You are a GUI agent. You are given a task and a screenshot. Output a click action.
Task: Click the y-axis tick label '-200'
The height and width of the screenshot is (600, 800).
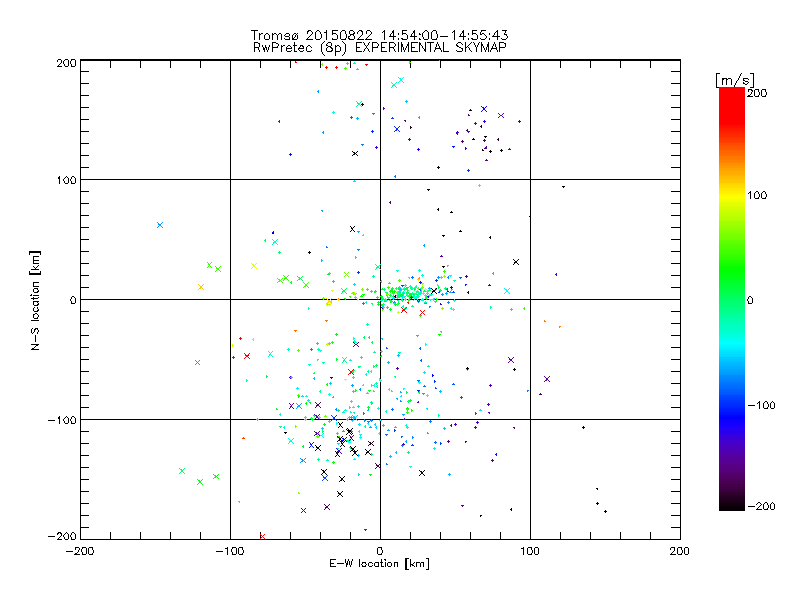coord(62,537)
